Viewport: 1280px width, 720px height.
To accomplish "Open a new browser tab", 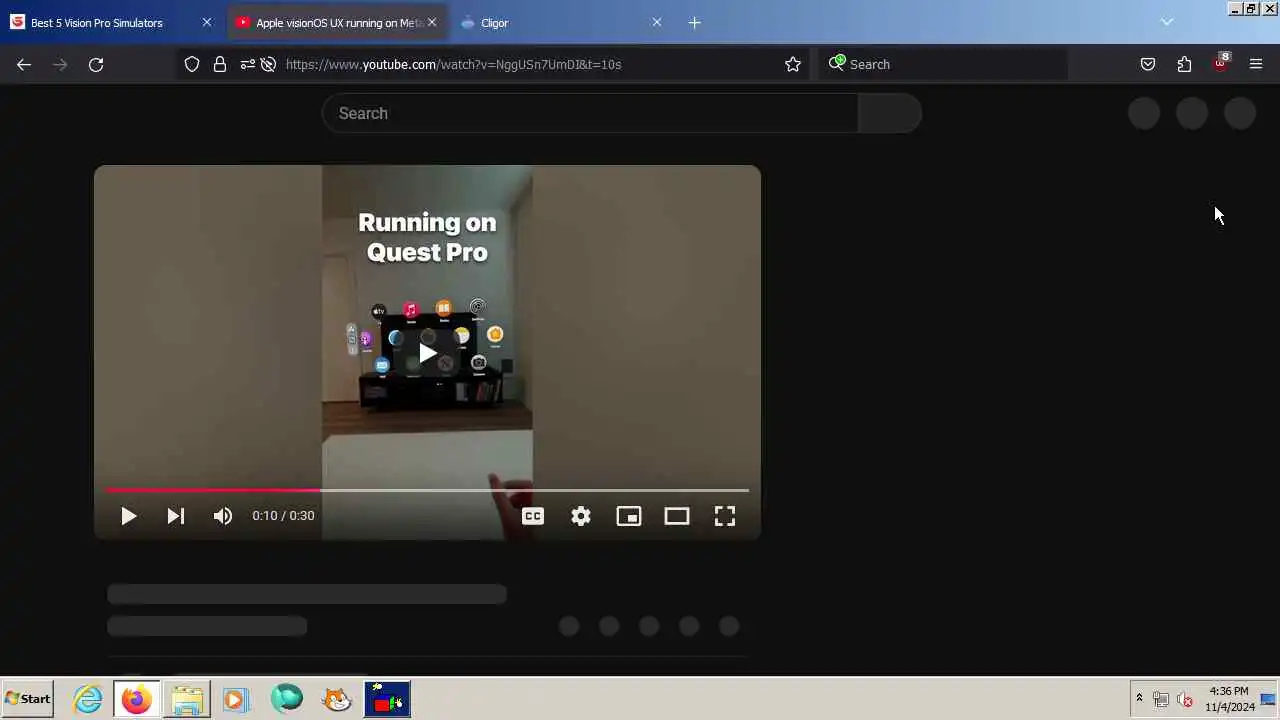I will (x=695, y=22).
